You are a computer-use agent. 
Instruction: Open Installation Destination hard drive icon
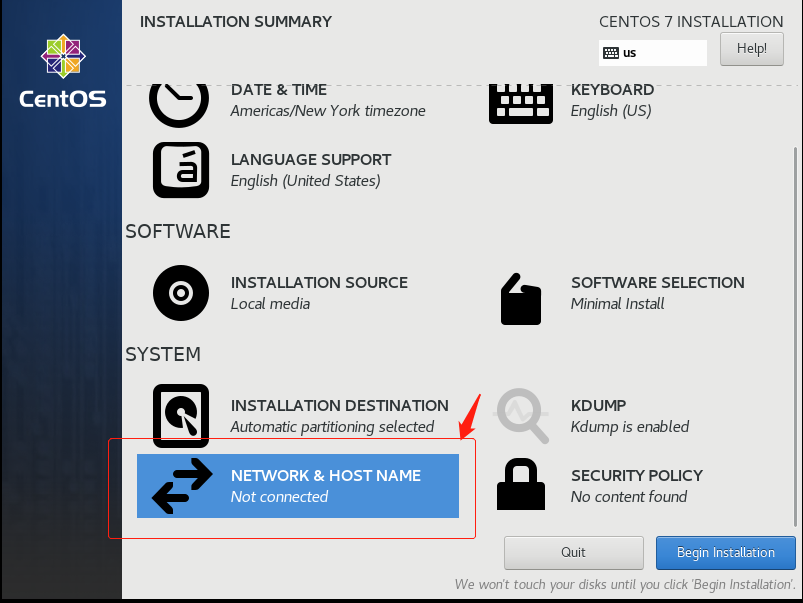coord(180,415)
